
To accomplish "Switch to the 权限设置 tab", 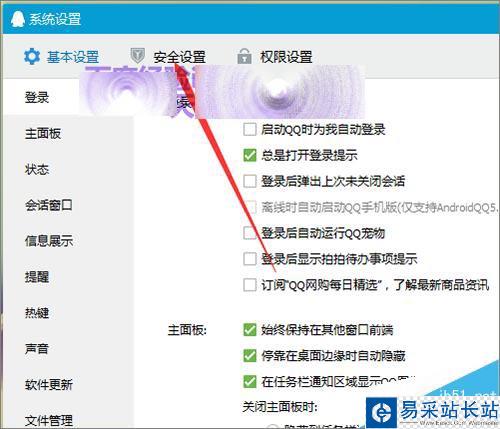I will (286, 57).
